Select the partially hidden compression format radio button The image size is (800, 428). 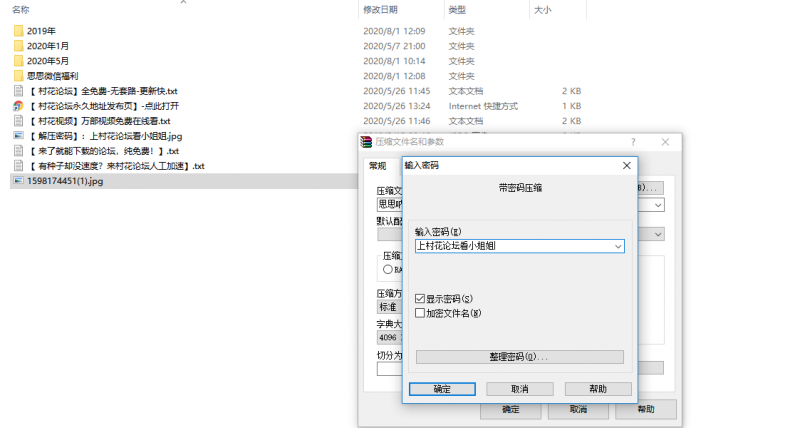pyautogui.click(x=387, y=268)
